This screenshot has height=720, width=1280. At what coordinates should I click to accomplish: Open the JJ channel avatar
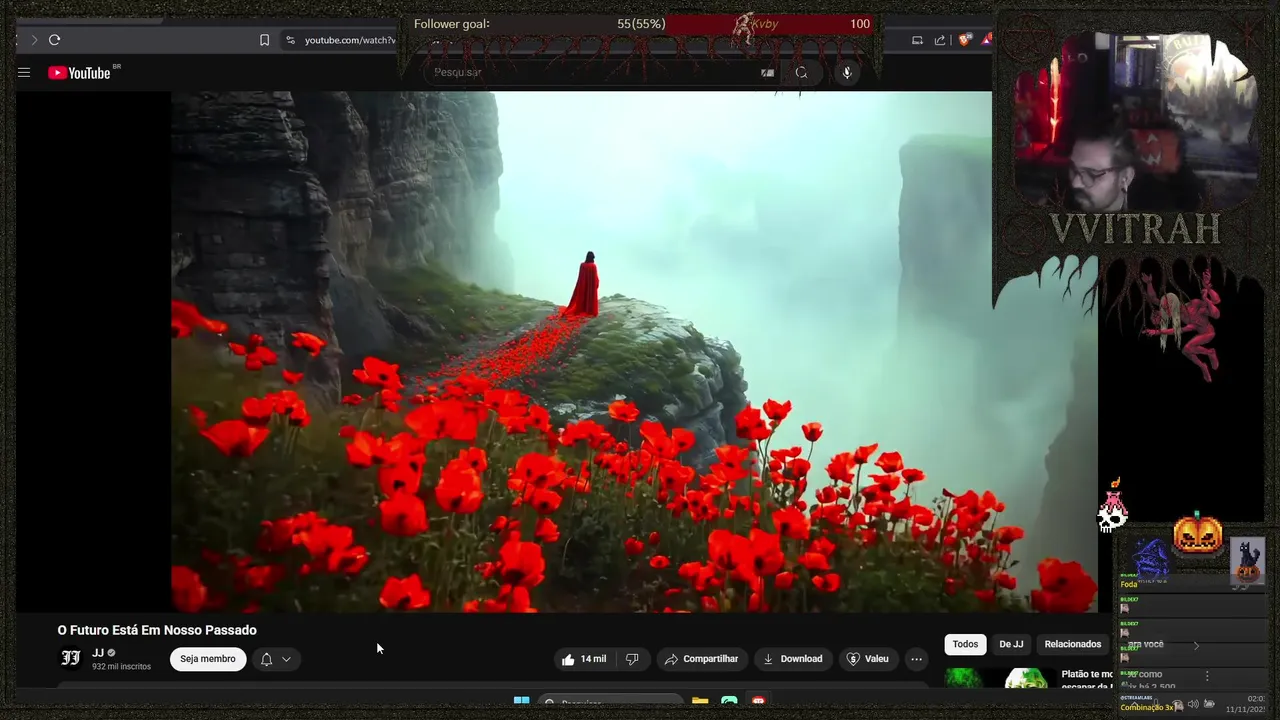[71, 658]
